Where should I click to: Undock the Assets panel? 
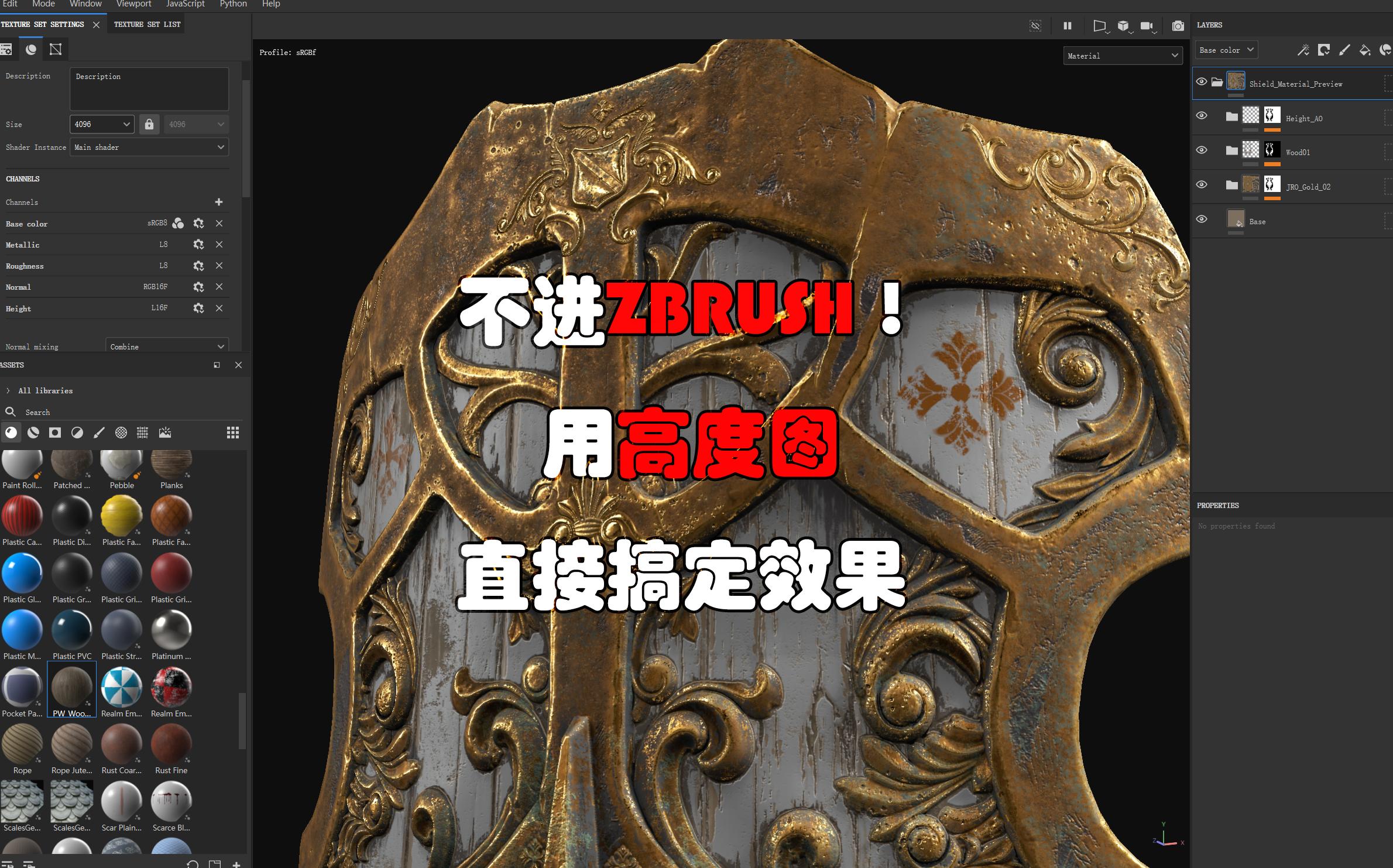pyautogui.click(x=217, y=365)
